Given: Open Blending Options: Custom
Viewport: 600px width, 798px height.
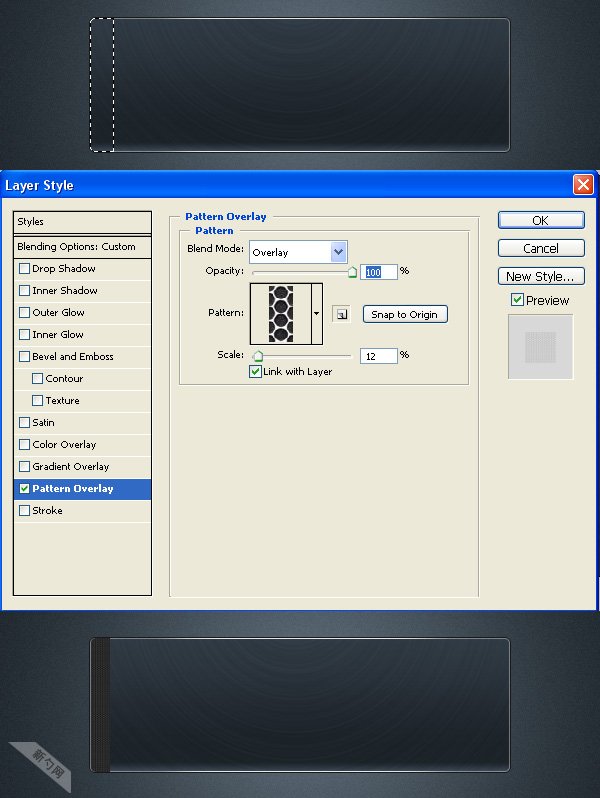Looking at the screenshot, I should [x=82, y=247].
